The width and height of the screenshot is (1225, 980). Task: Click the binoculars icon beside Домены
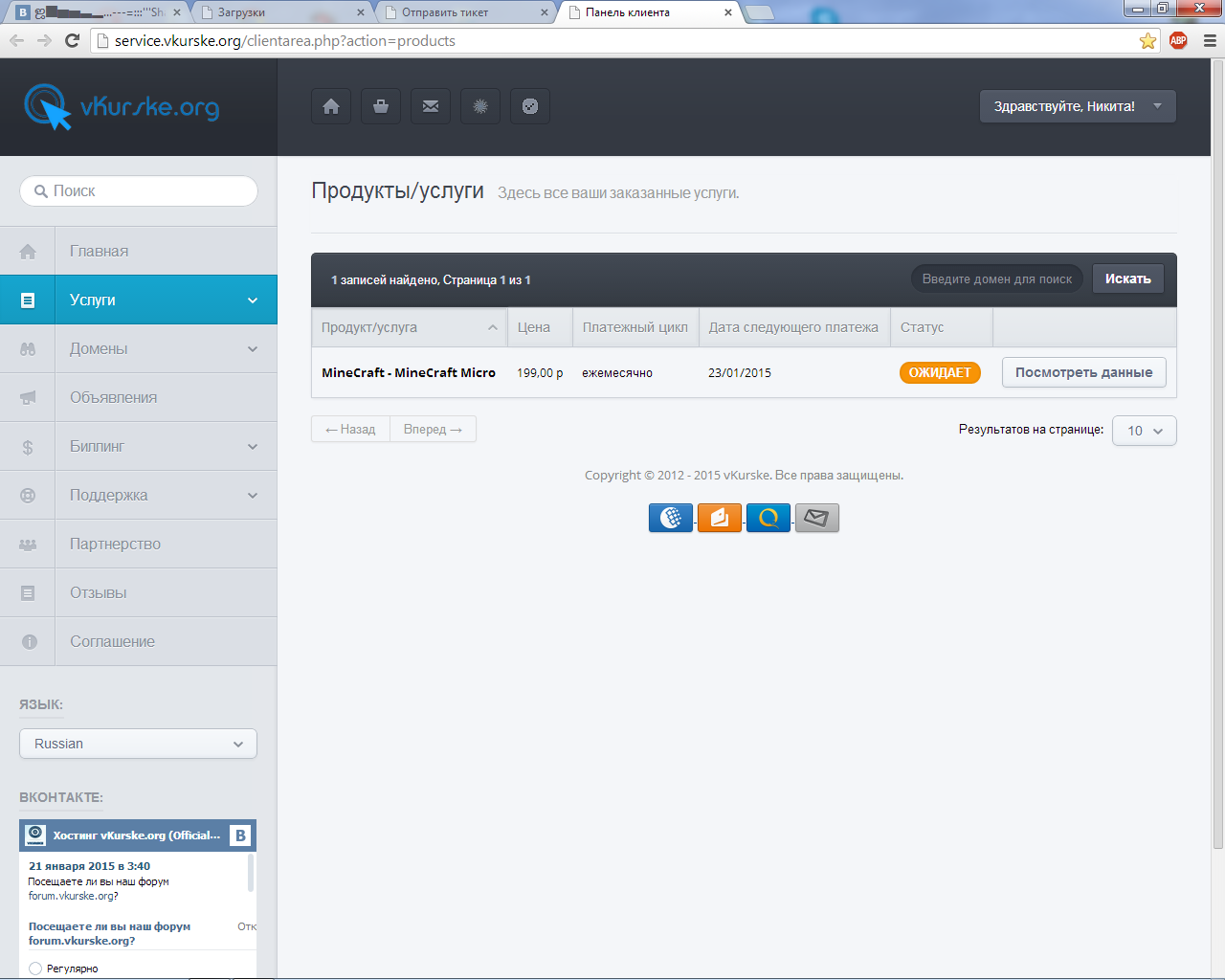click(28, 349)
